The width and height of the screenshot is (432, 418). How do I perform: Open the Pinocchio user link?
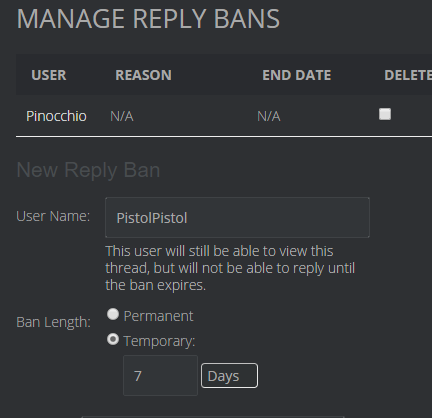click(x=56, y=116)
